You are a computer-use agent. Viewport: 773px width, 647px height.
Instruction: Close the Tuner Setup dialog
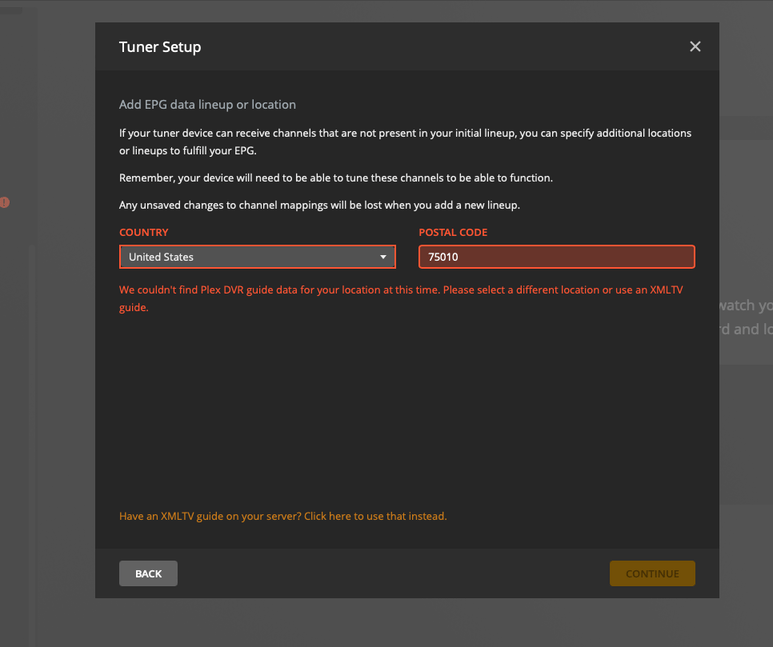[695, 47]
